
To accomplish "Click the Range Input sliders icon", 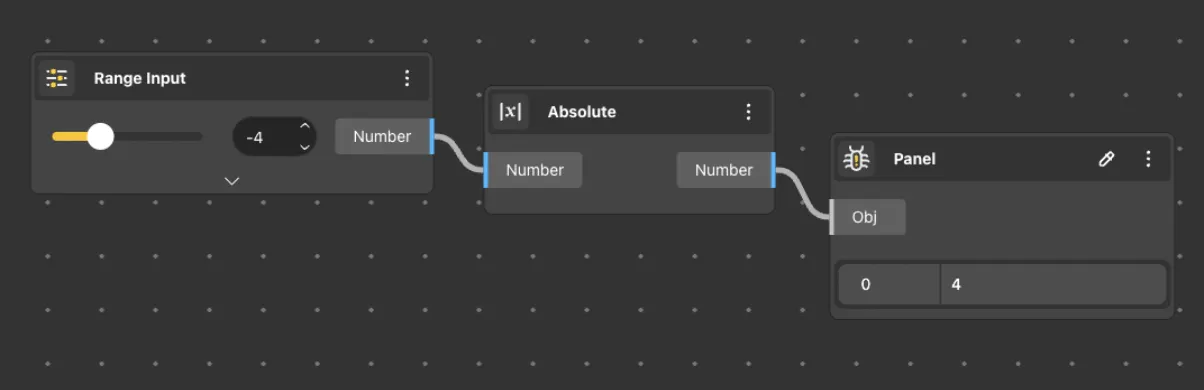I will [57, 78].
